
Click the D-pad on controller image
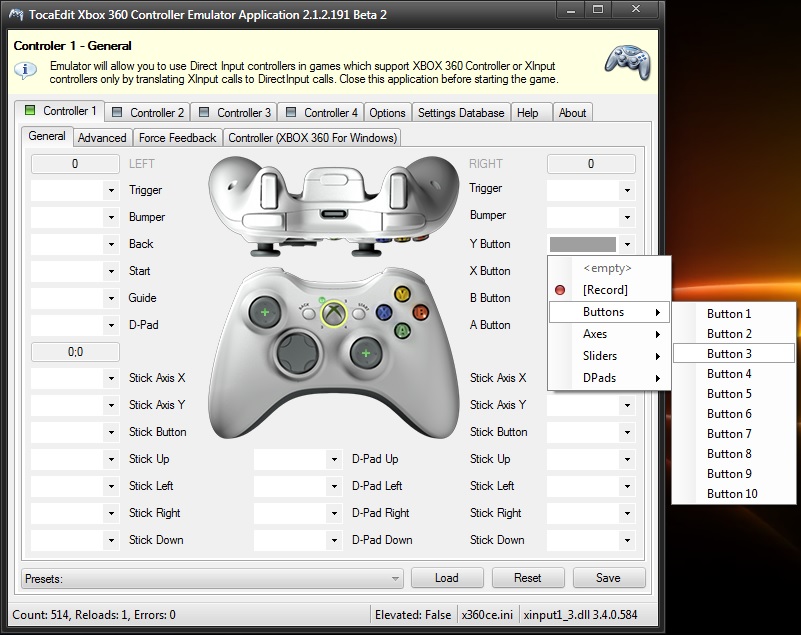(x=298, y=352)
